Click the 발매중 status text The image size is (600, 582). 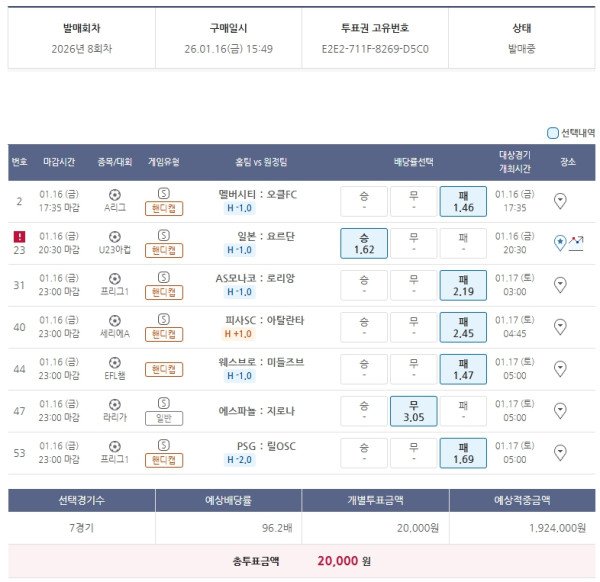(x=522, y=49)
